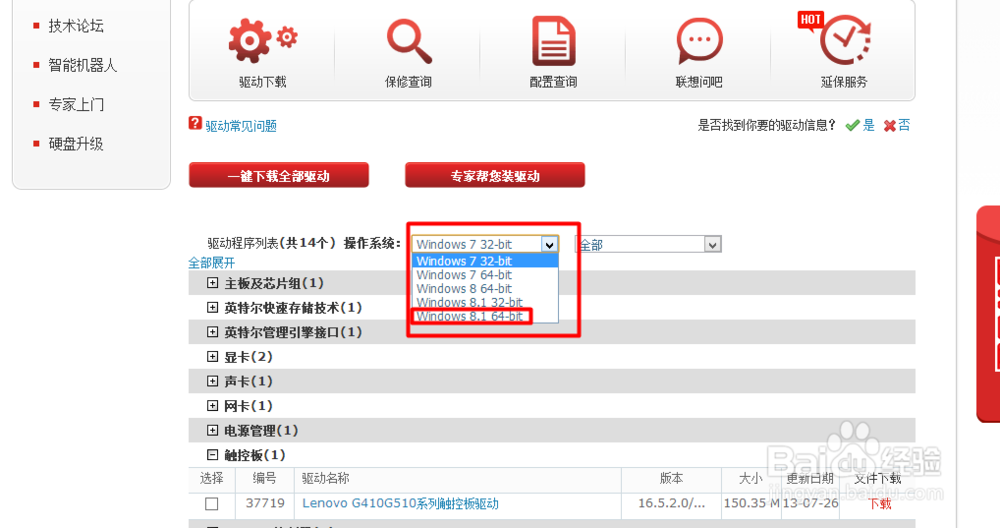Screen dimensions: 1000x528
Task: Expand 主板及芯片组(1) category
Action: click(212, 282)
